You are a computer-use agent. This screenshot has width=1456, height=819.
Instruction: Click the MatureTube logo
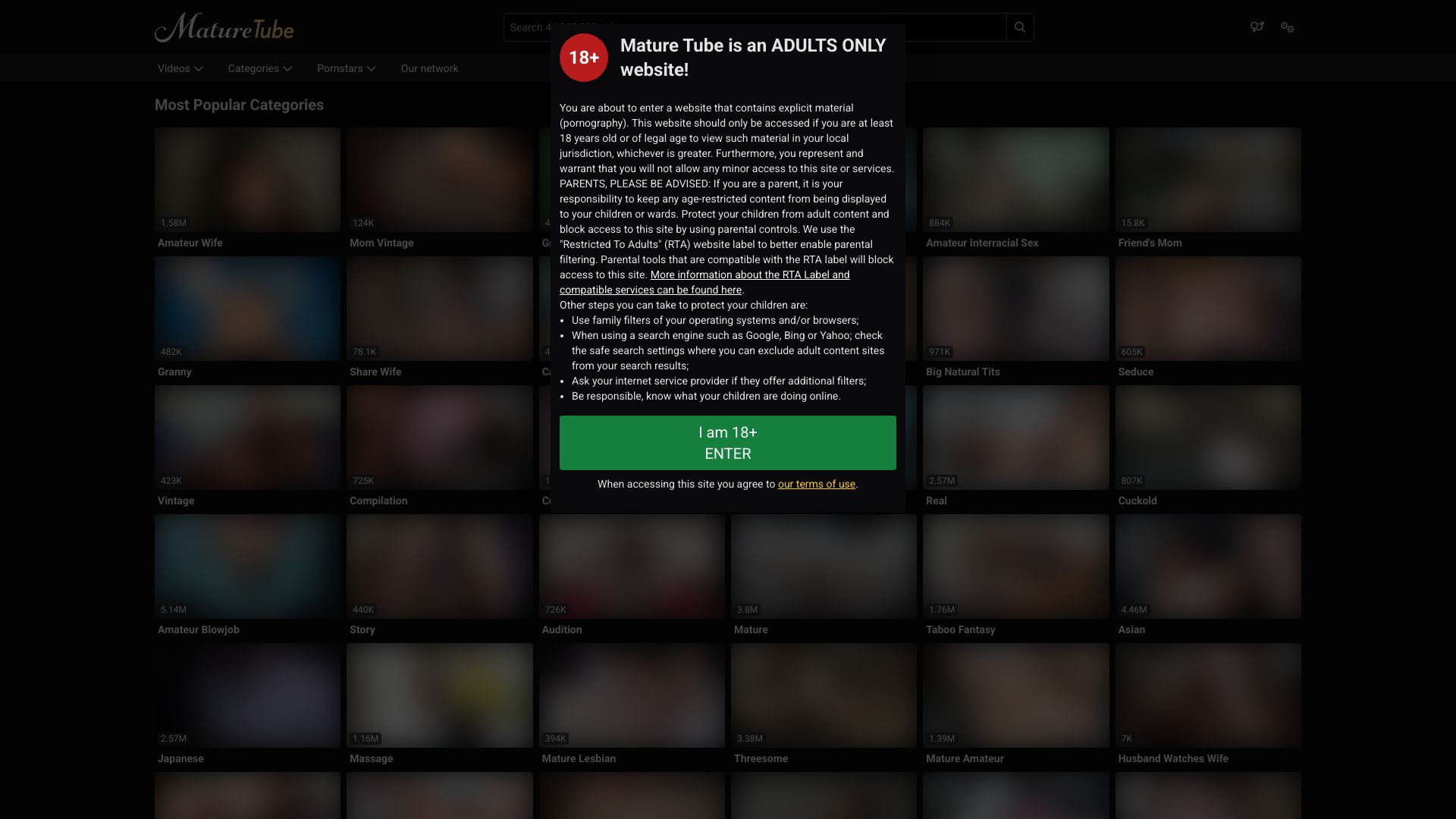coord(224,28)
